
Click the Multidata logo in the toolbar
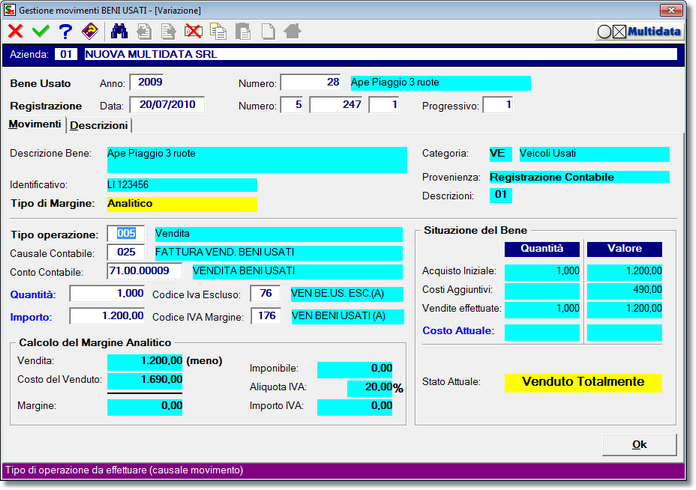click(x=638, y=31)
